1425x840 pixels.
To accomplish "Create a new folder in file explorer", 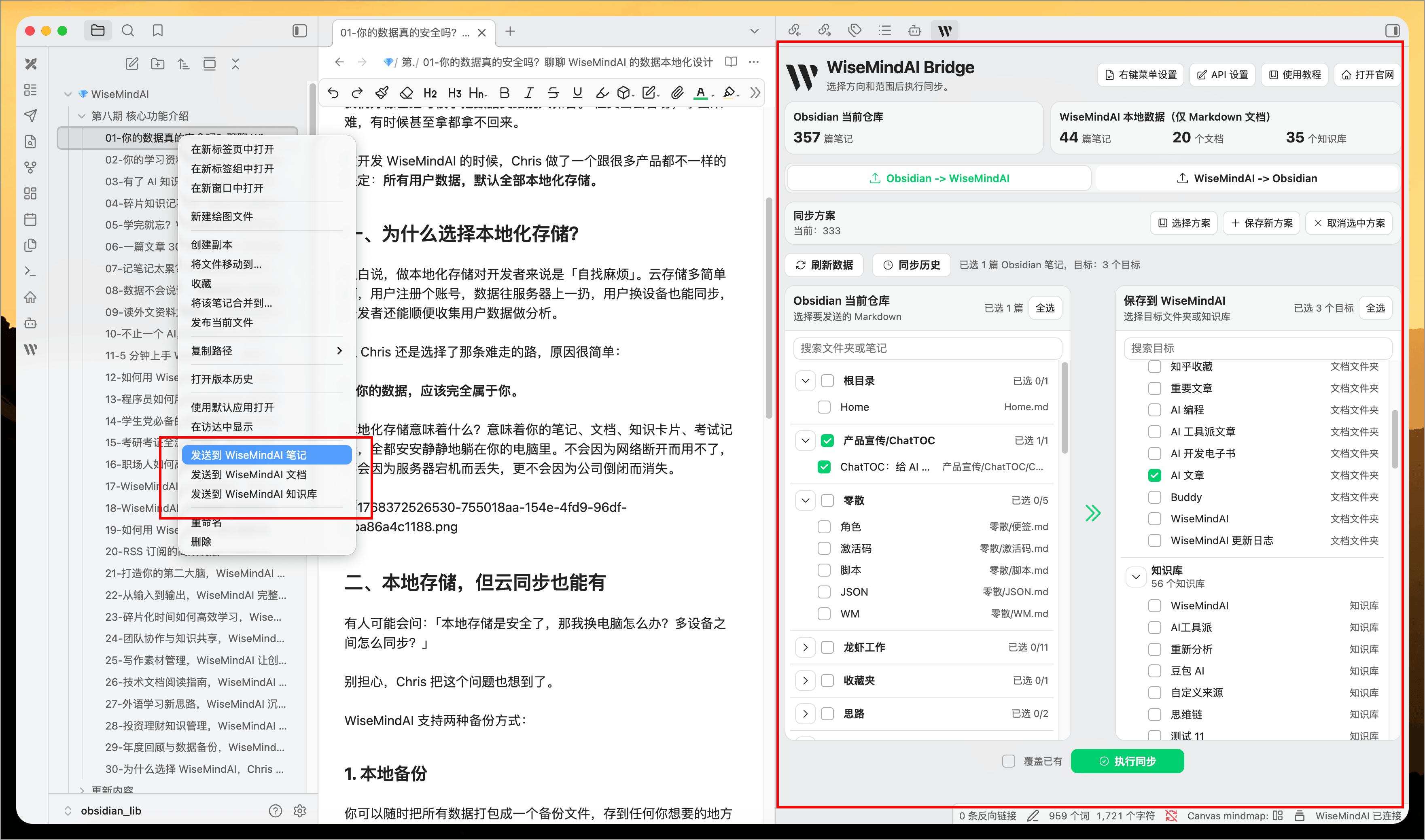I will pyautogui.click(x=158, y=64).
